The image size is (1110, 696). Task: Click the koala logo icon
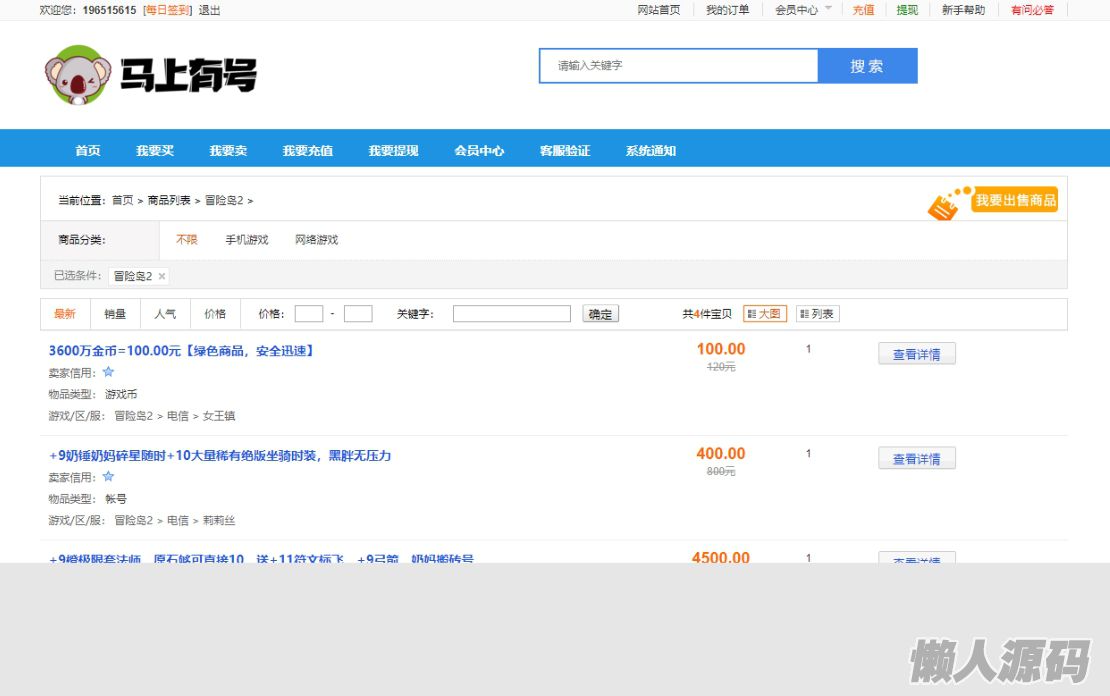tap(78, 76)
